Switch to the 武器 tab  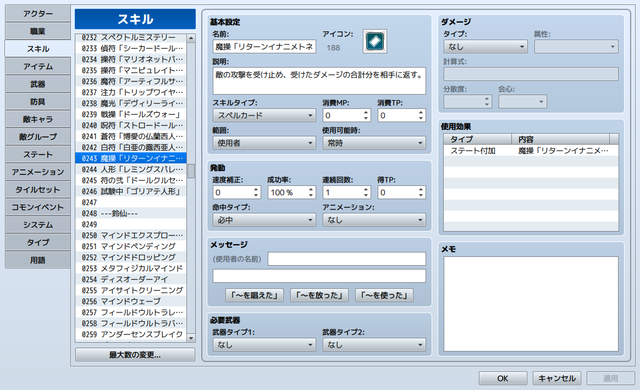tap(38, 84)
